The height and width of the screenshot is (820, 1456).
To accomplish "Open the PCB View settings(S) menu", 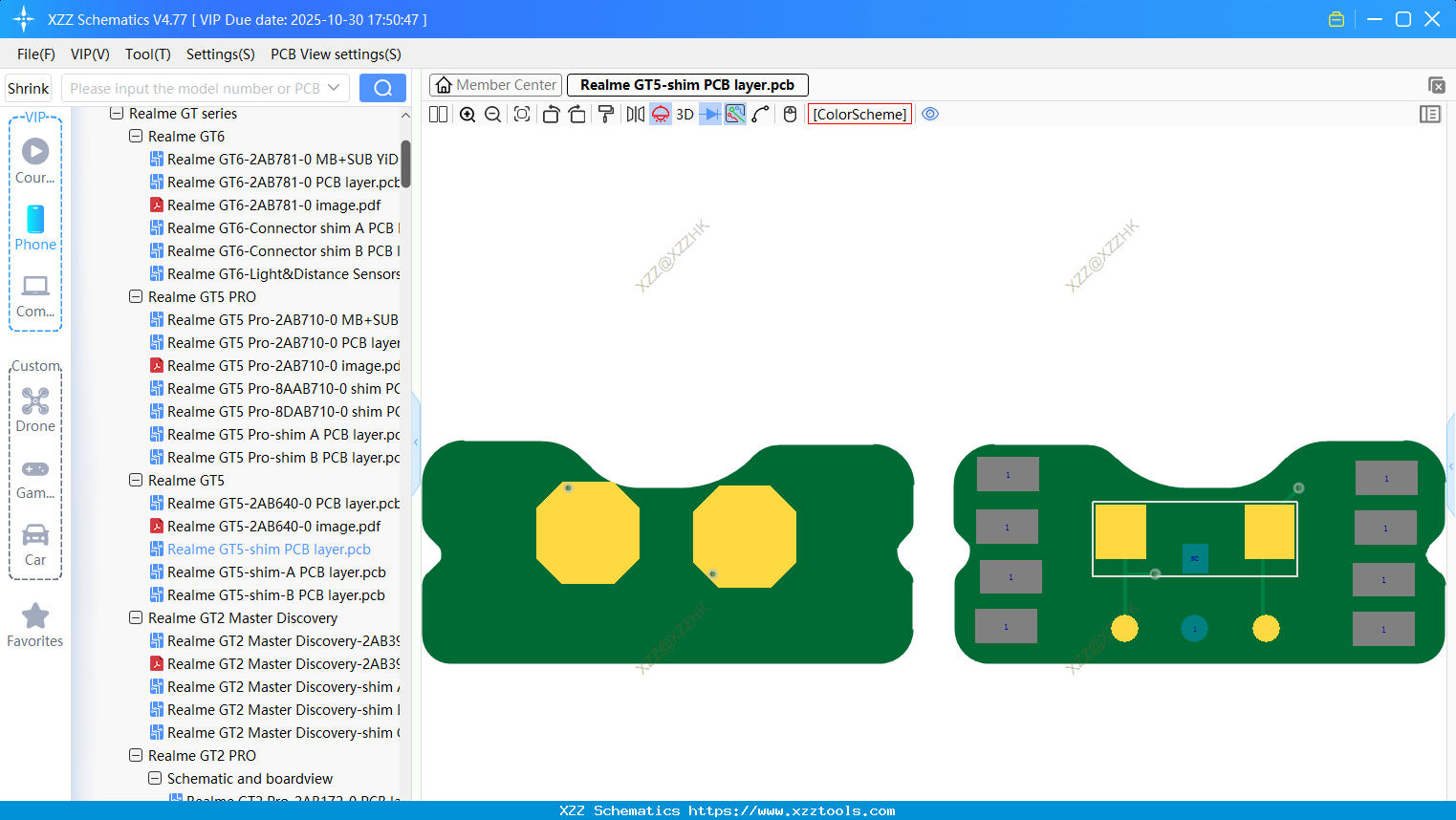I will [336, 54].
